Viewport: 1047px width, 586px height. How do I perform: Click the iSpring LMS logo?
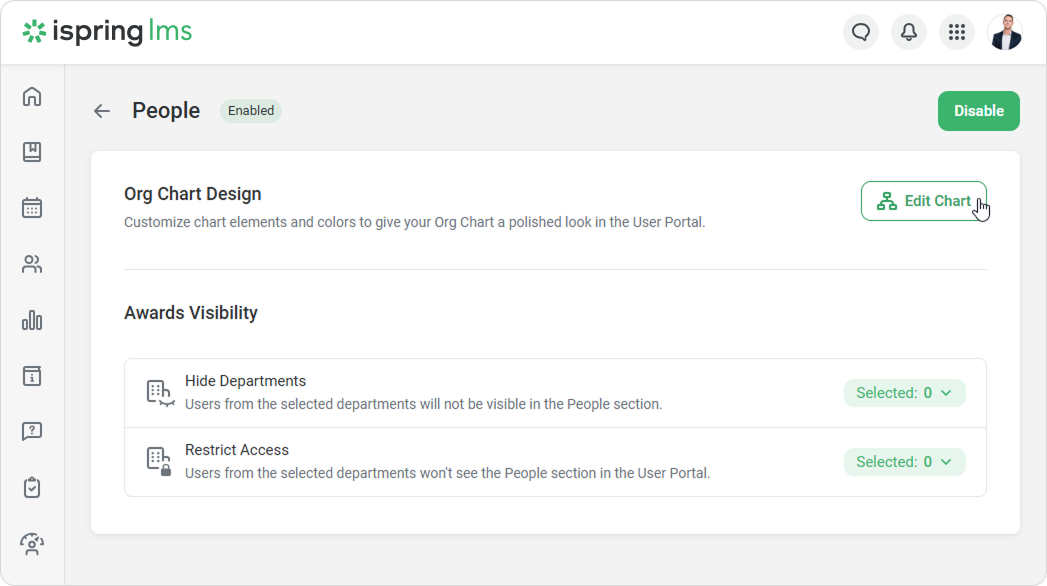tap(107, 32)
